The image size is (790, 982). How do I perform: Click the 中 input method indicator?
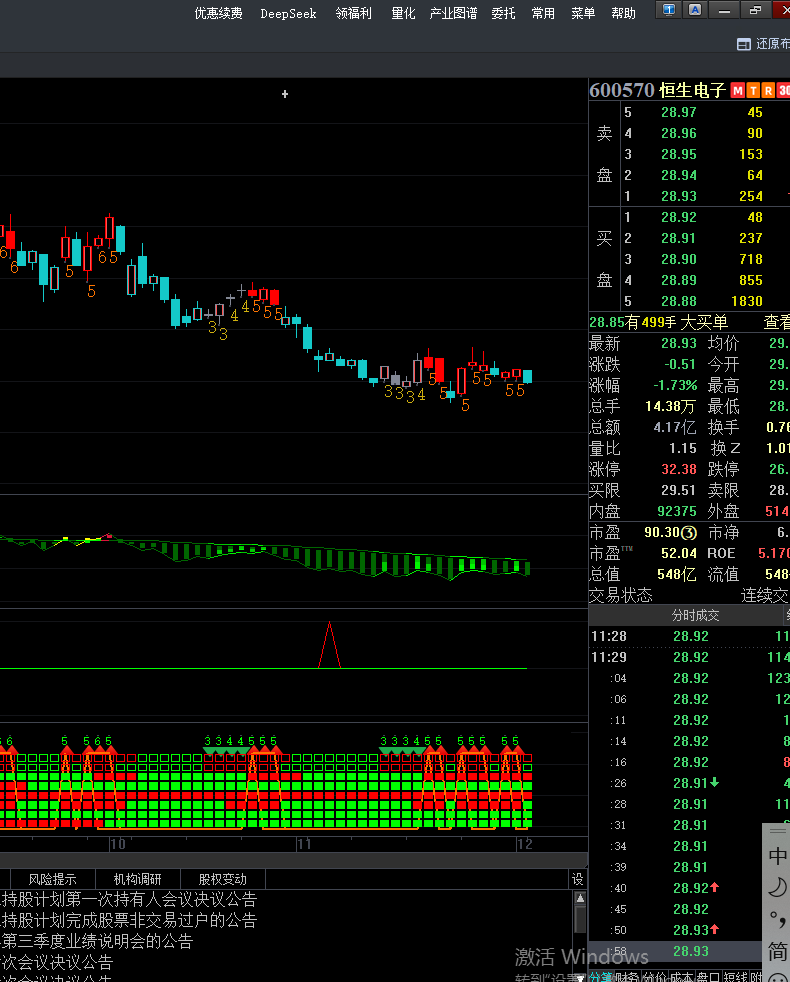(777, 856)
